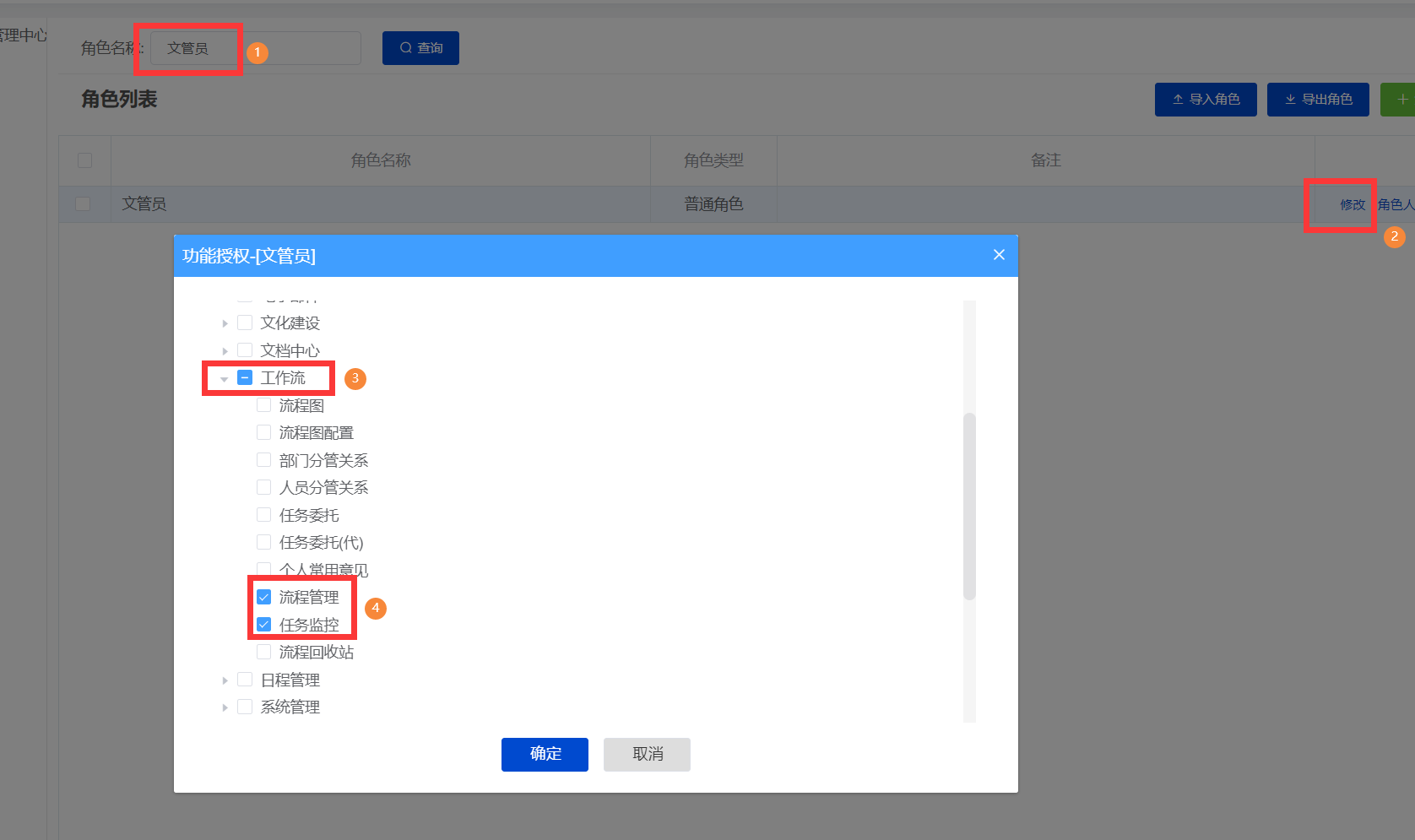1415x840 pixels.
Task: Click the 查询 search button
Action: 420,48
